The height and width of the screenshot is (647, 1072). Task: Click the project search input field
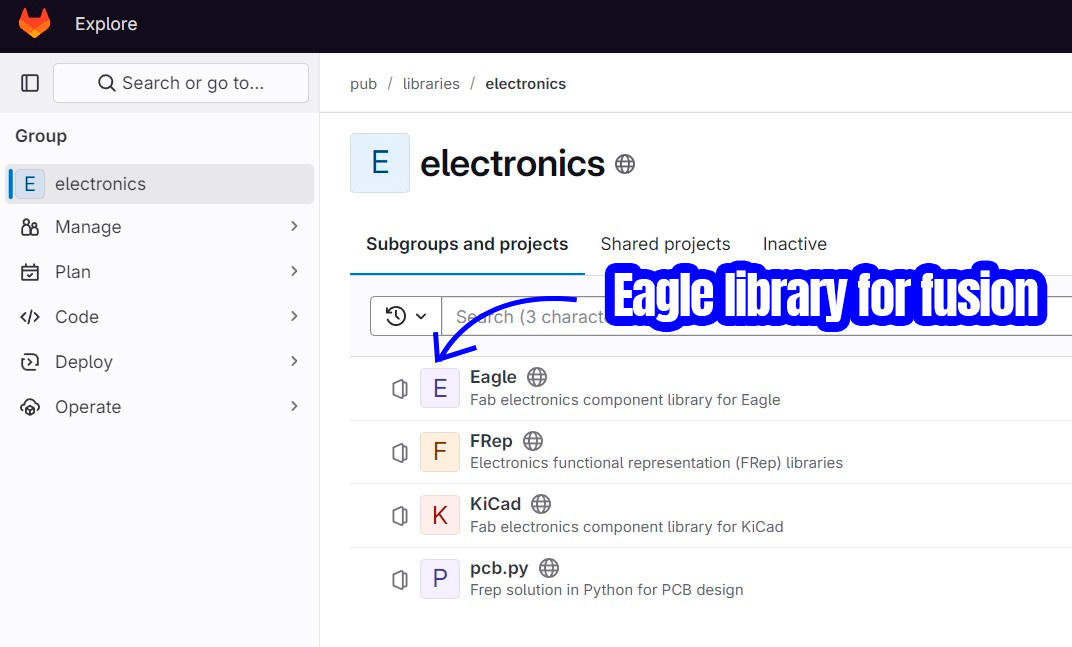(x=757, y=316)
